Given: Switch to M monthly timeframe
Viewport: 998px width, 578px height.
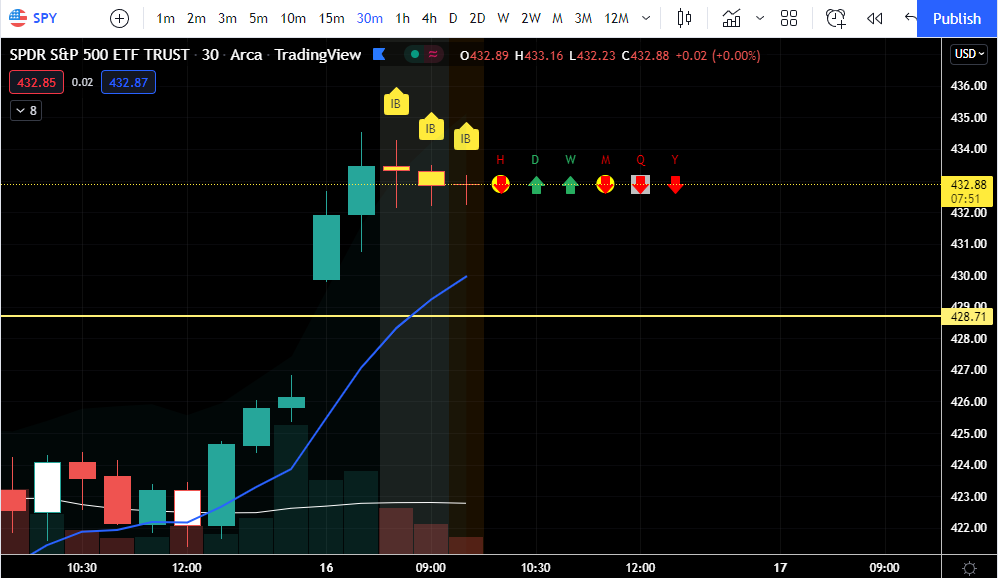Looking at the screenshot, I should click(558, 18).
